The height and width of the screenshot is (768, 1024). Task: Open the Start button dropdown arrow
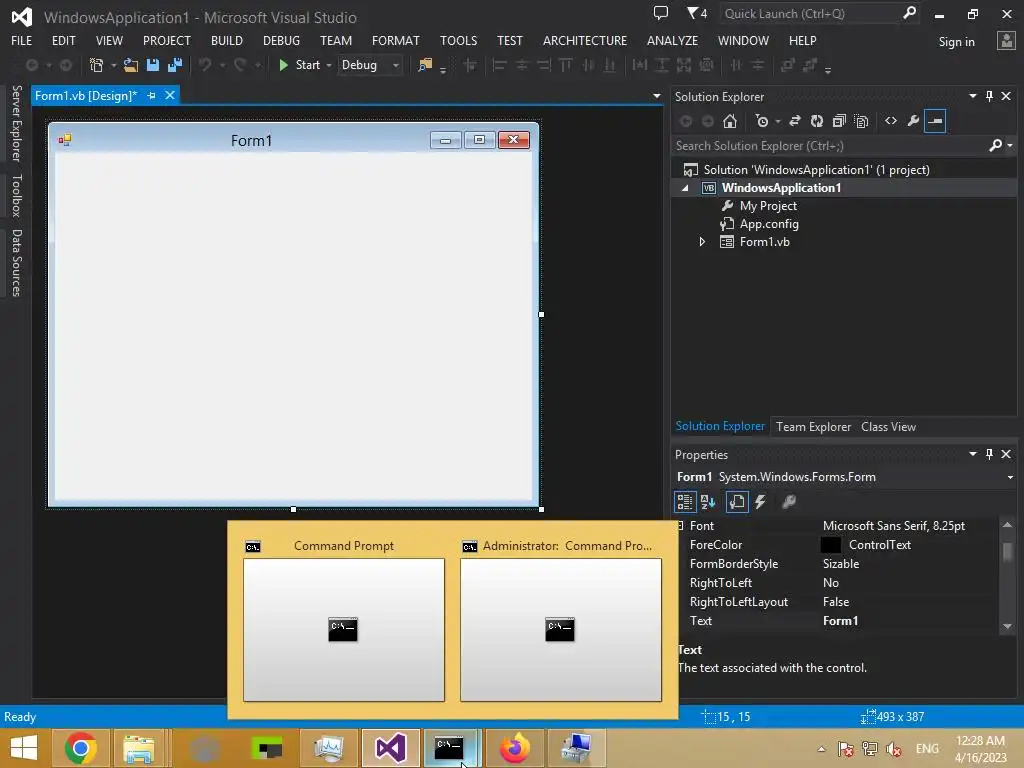(x=328, y=65)
